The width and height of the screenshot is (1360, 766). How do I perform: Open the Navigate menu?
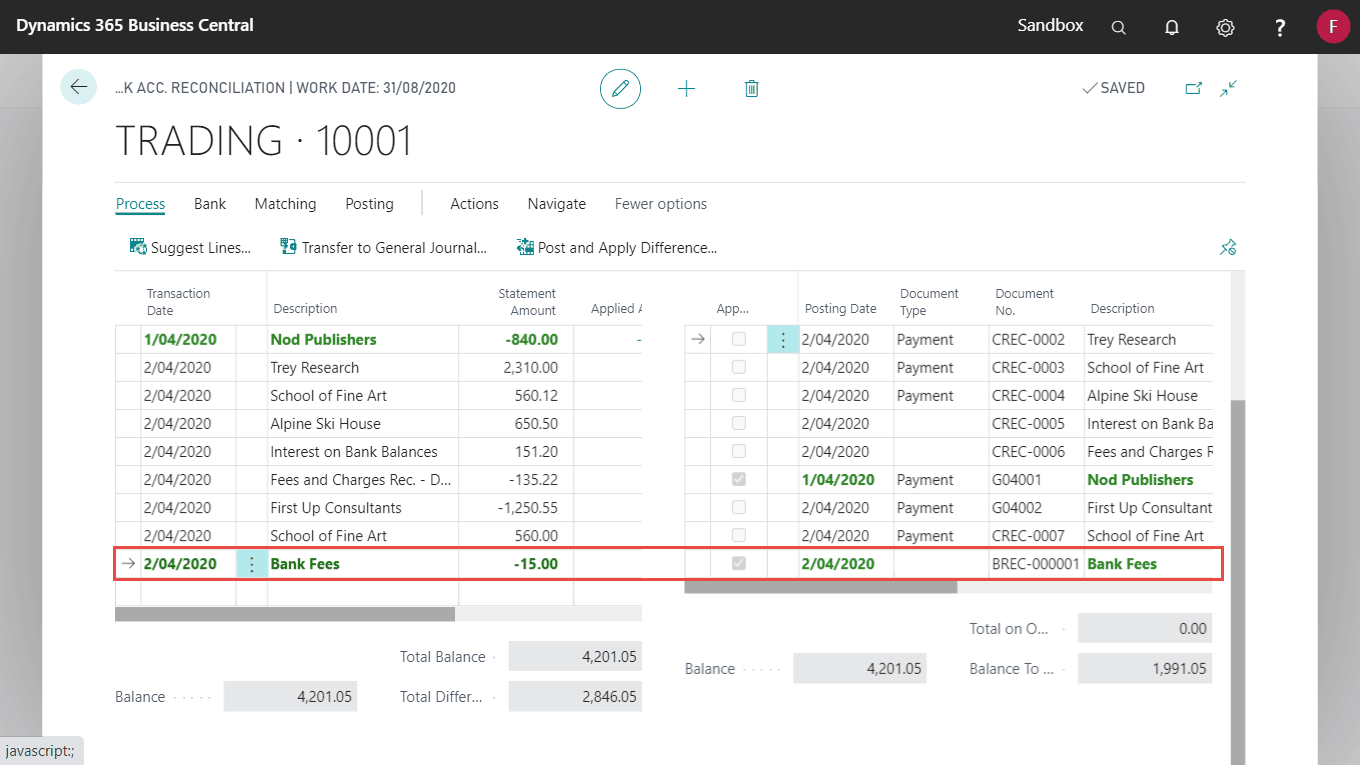(557, 204)
